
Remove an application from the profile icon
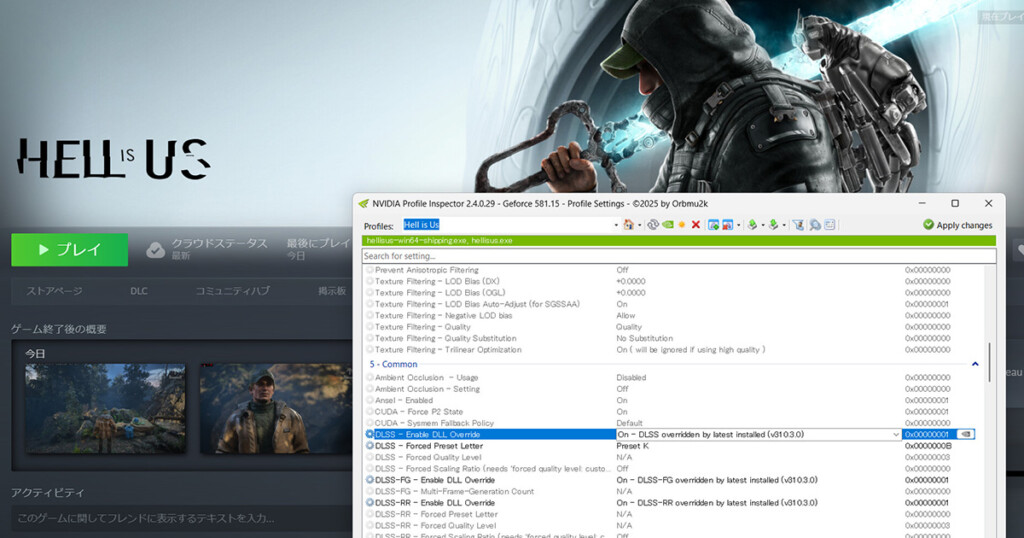728,225
